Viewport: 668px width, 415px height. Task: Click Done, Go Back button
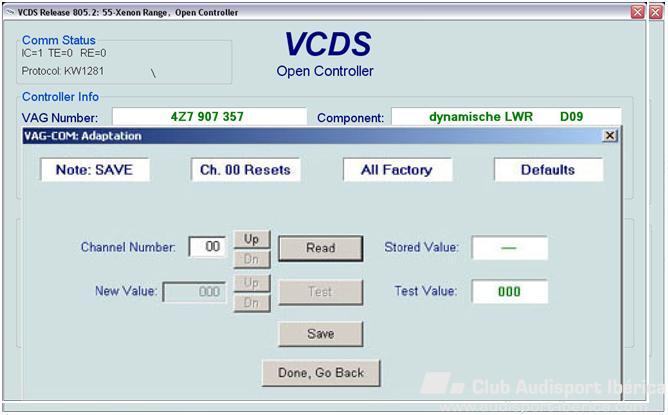coord(321,373)
